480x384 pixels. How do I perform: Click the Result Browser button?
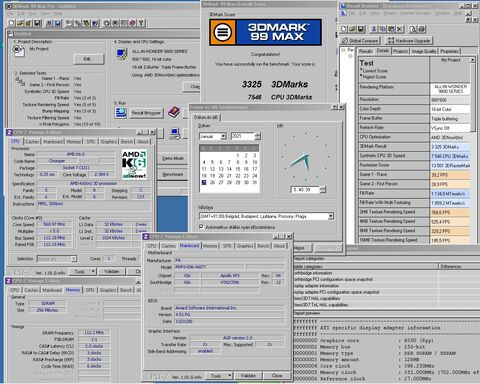click(x=146, y=113)
